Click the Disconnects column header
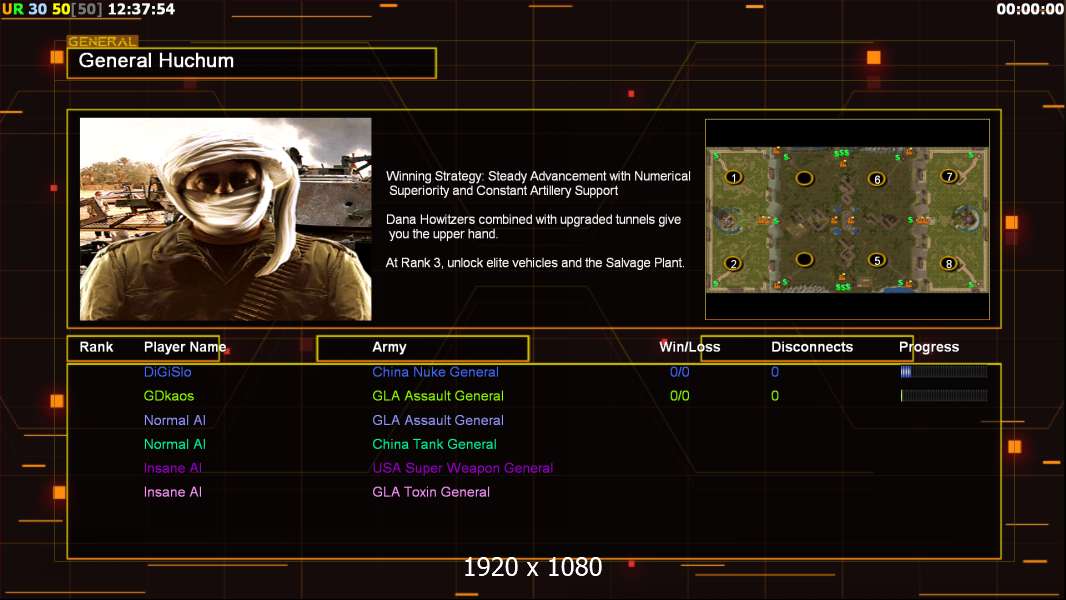 (811, 347)
